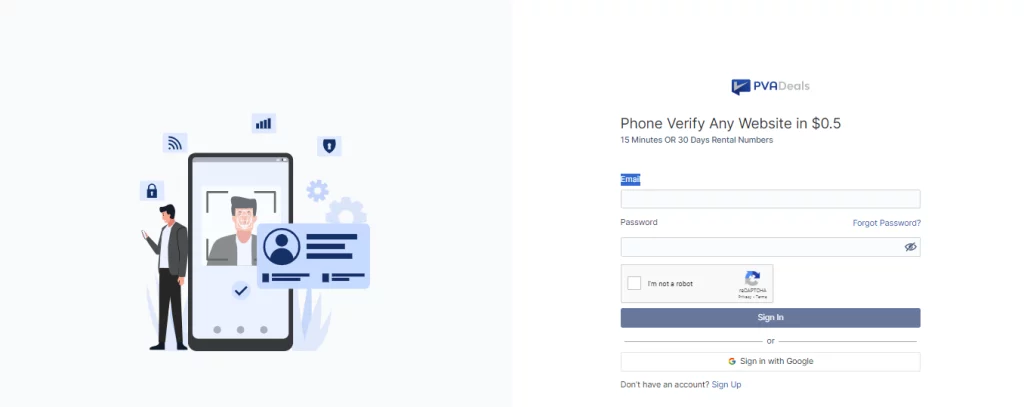Click the reCAPTCHA logo icon
Viewport: 1024px width, 407px height.
tap(752, 278)
